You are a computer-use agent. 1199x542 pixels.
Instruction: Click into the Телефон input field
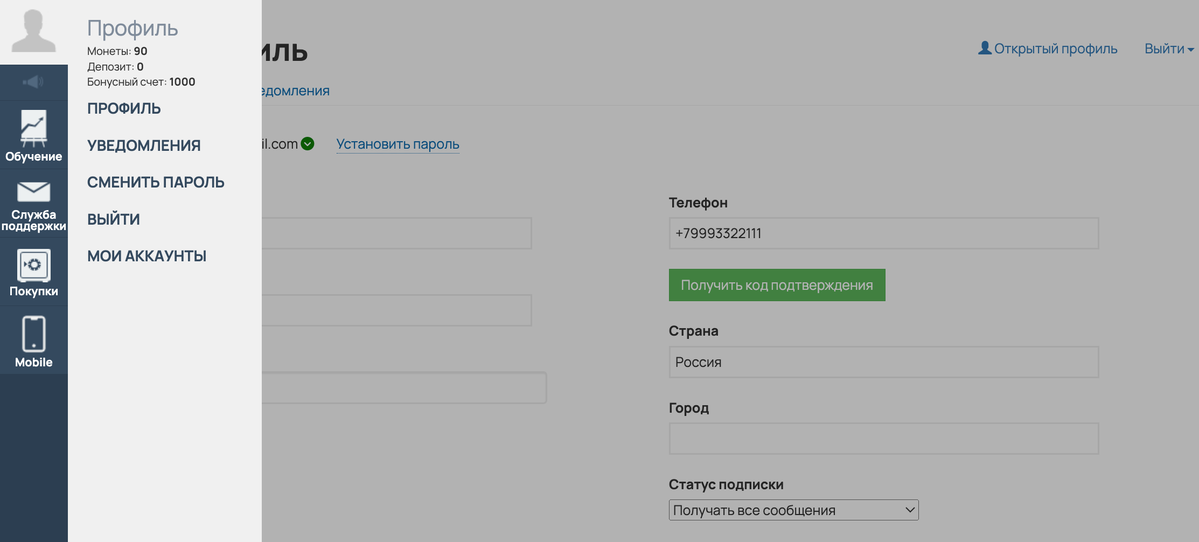[x=883, y=233]
